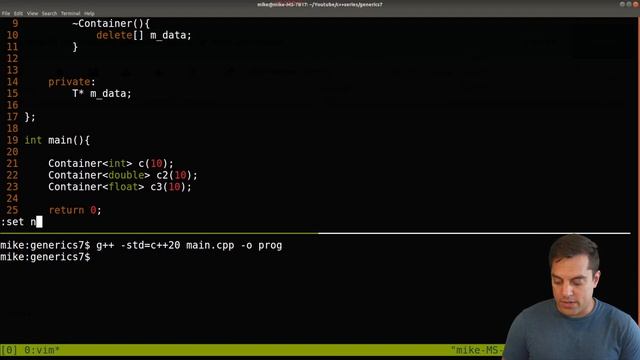Click the '~Container(){' destructor text
Viewport: 640px width, 360px height.
click(x=111, y=24)
